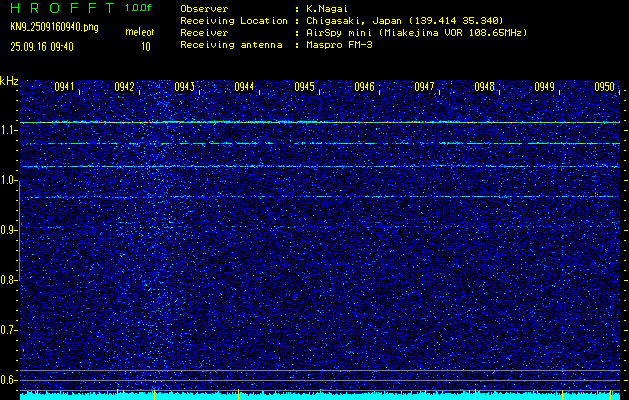Image resolution: width=629 pixels, height=400 pixels.
Task: Click the meteor count label
Action: [140, 32]
